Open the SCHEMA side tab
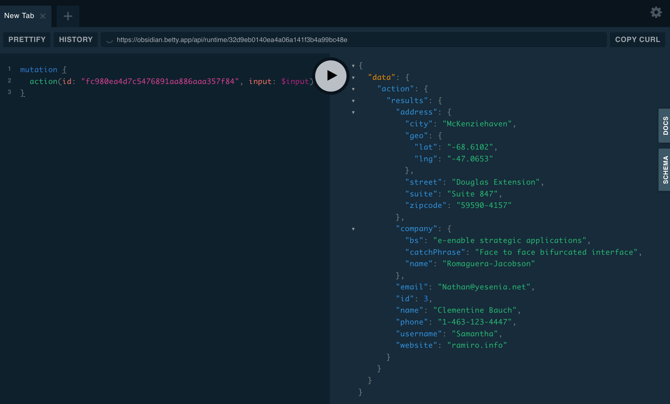670x404 pixels. click(x=664, y=170)
